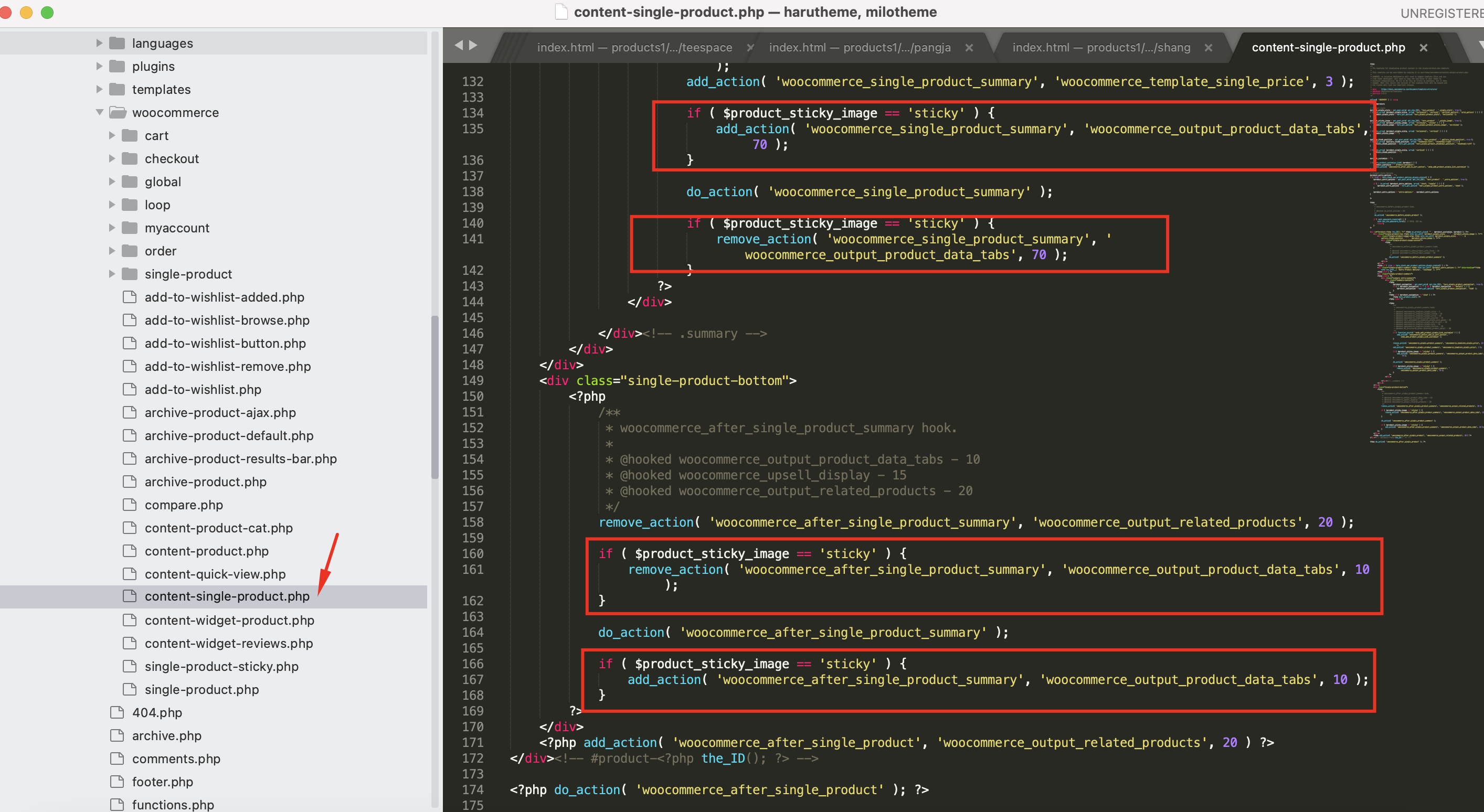The image size is (1484, 812).
Task: Close the teespace index.html tab
Action: pyautogui.click(x=749, y=48)
